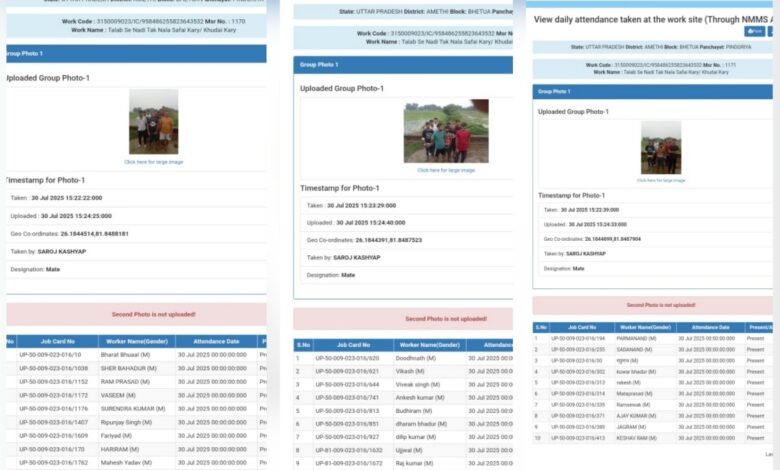Screen dimensions: 780x470
Task: Click worker name JAGRAM (M)
Action: point(631,427)
